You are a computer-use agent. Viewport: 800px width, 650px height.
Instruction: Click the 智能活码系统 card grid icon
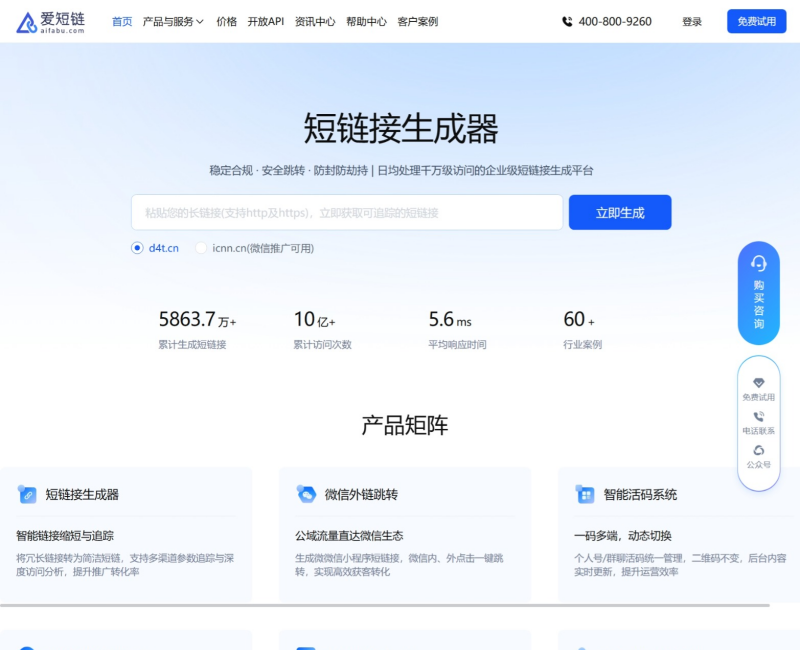(585, 494)
